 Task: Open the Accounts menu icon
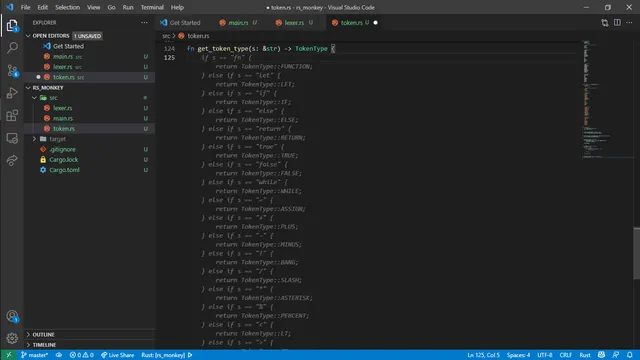[x=12, y=316]
